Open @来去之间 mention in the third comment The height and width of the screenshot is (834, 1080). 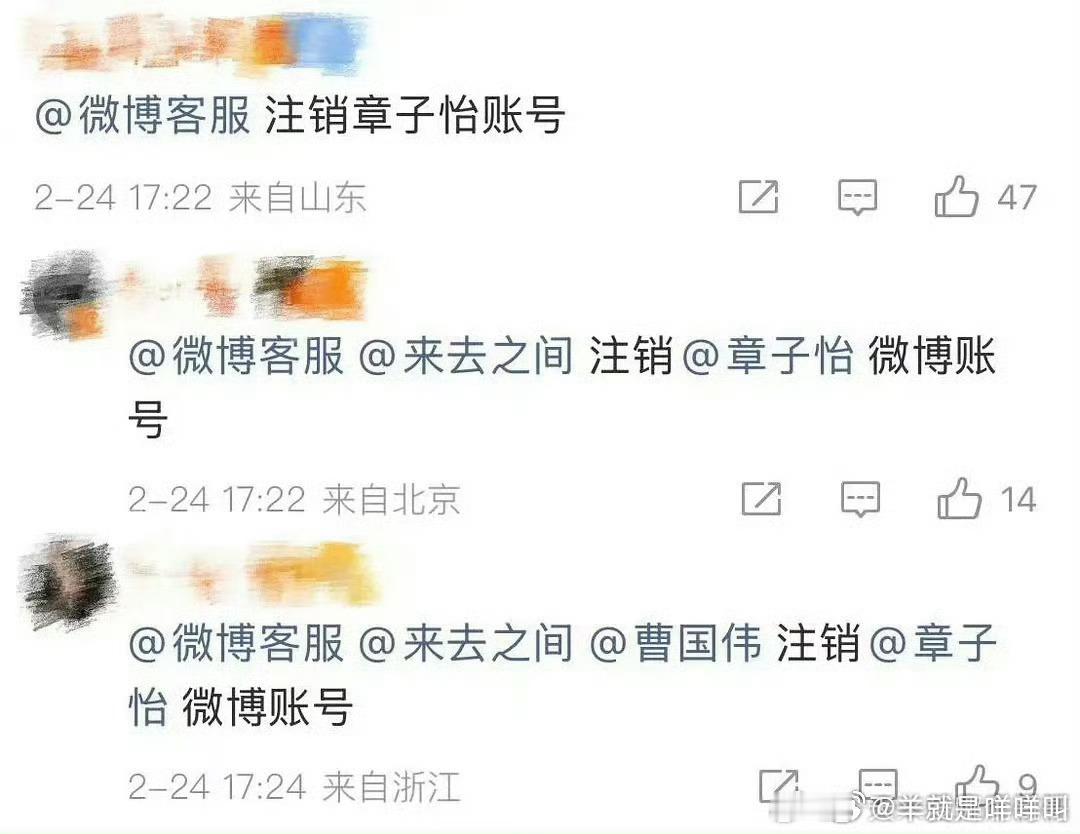coord(466,643)
